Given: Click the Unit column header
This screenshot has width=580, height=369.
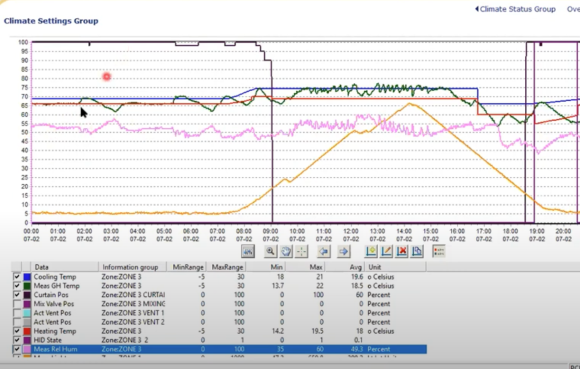Looking at the screenshot, I should 395,267.
